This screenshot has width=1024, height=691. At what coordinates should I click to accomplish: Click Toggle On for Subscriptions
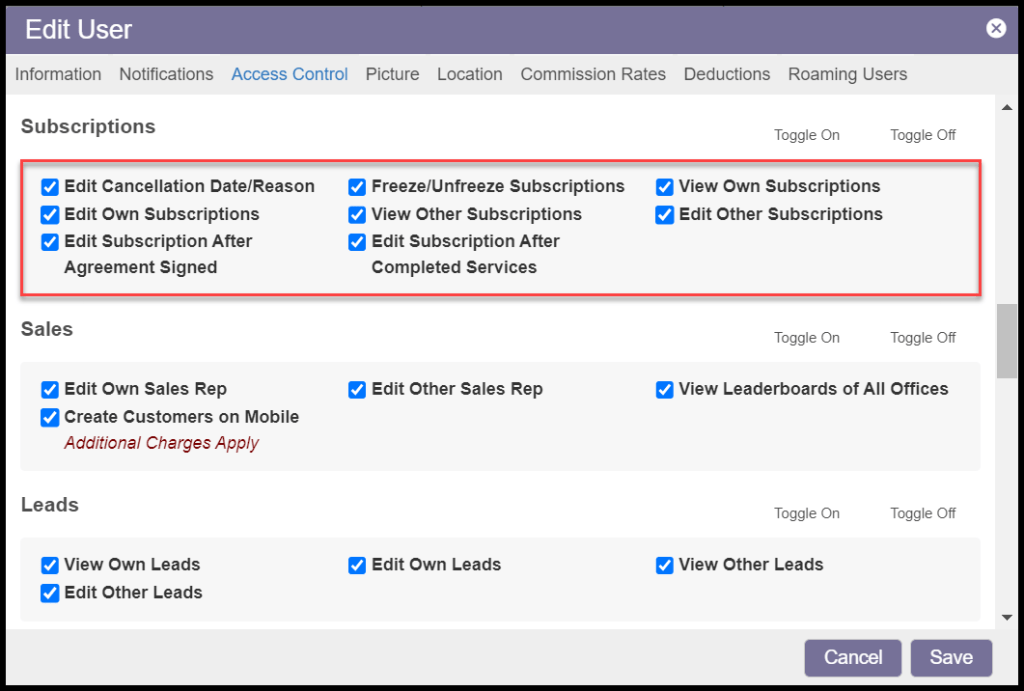coord(806,135)
